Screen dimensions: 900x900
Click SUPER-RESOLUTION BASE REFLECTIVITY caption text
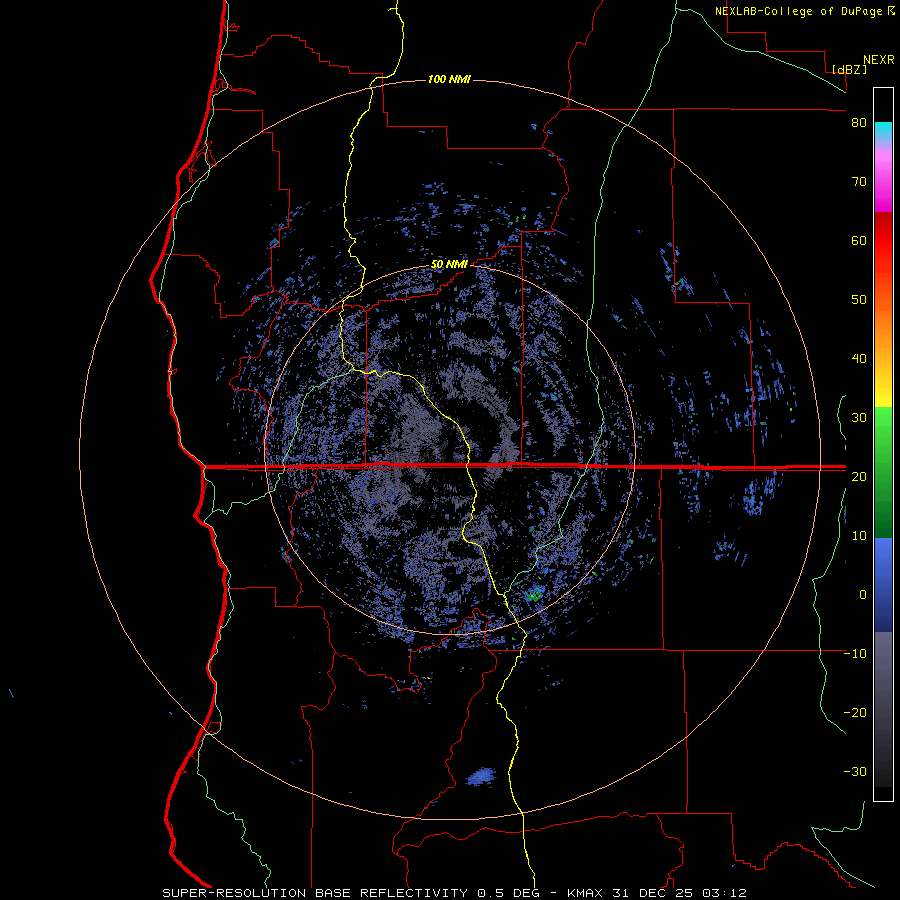point(315,893)
